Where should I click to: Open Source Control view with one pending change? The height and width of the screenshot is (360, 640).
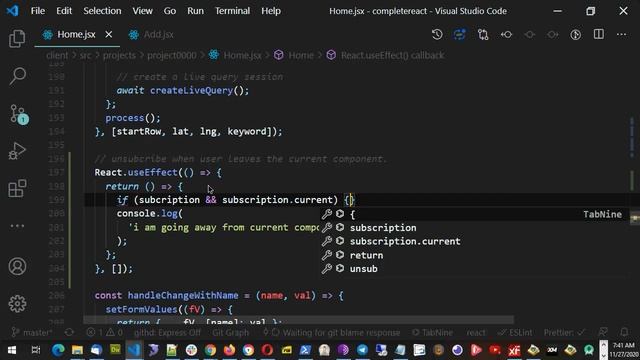(x=18, y=114)
